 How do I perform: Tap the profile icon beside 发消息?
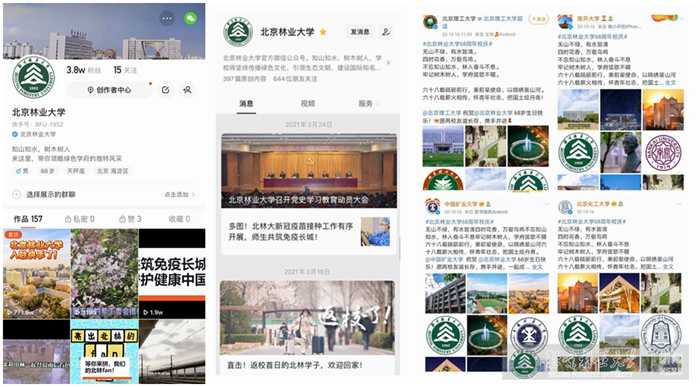pyautogui.click(x=386, y=32)
